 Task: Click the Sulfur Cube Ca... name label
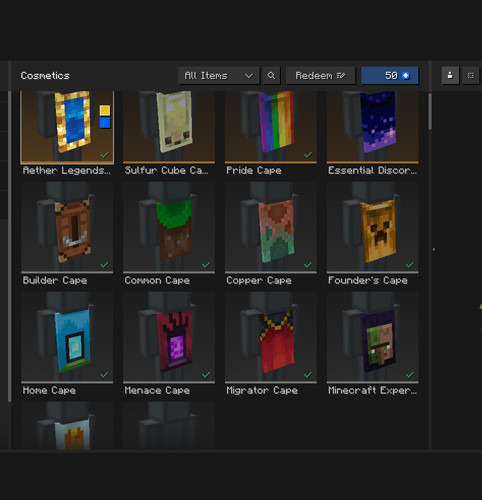(x=166, y=171)
